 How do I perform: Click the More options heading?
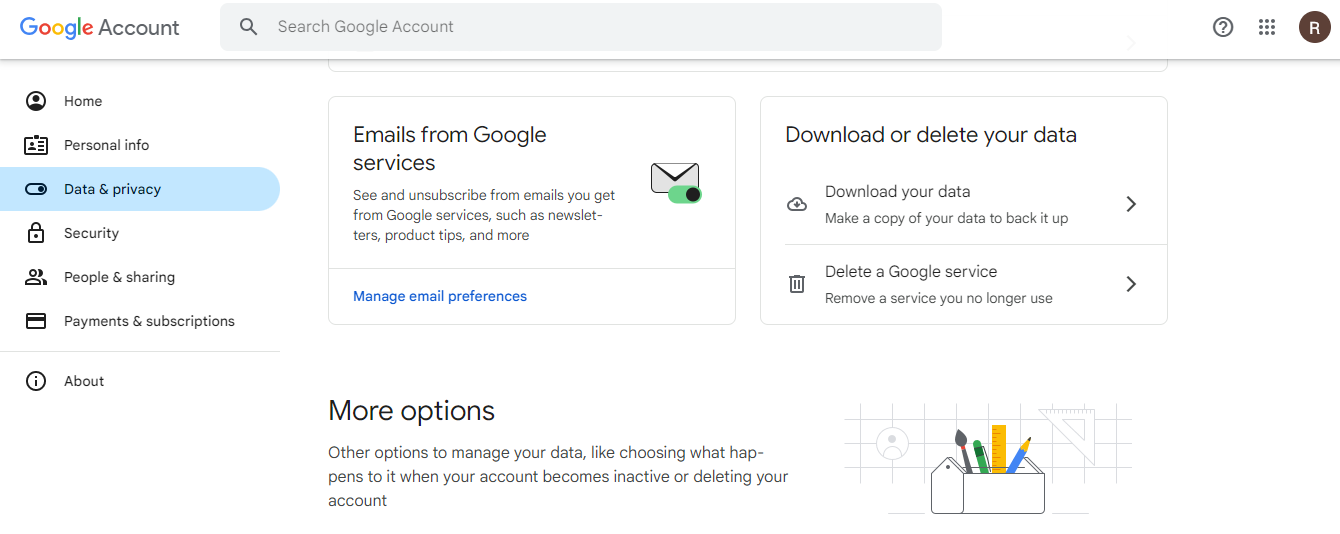pyautogui.click(x=411, y=411)
